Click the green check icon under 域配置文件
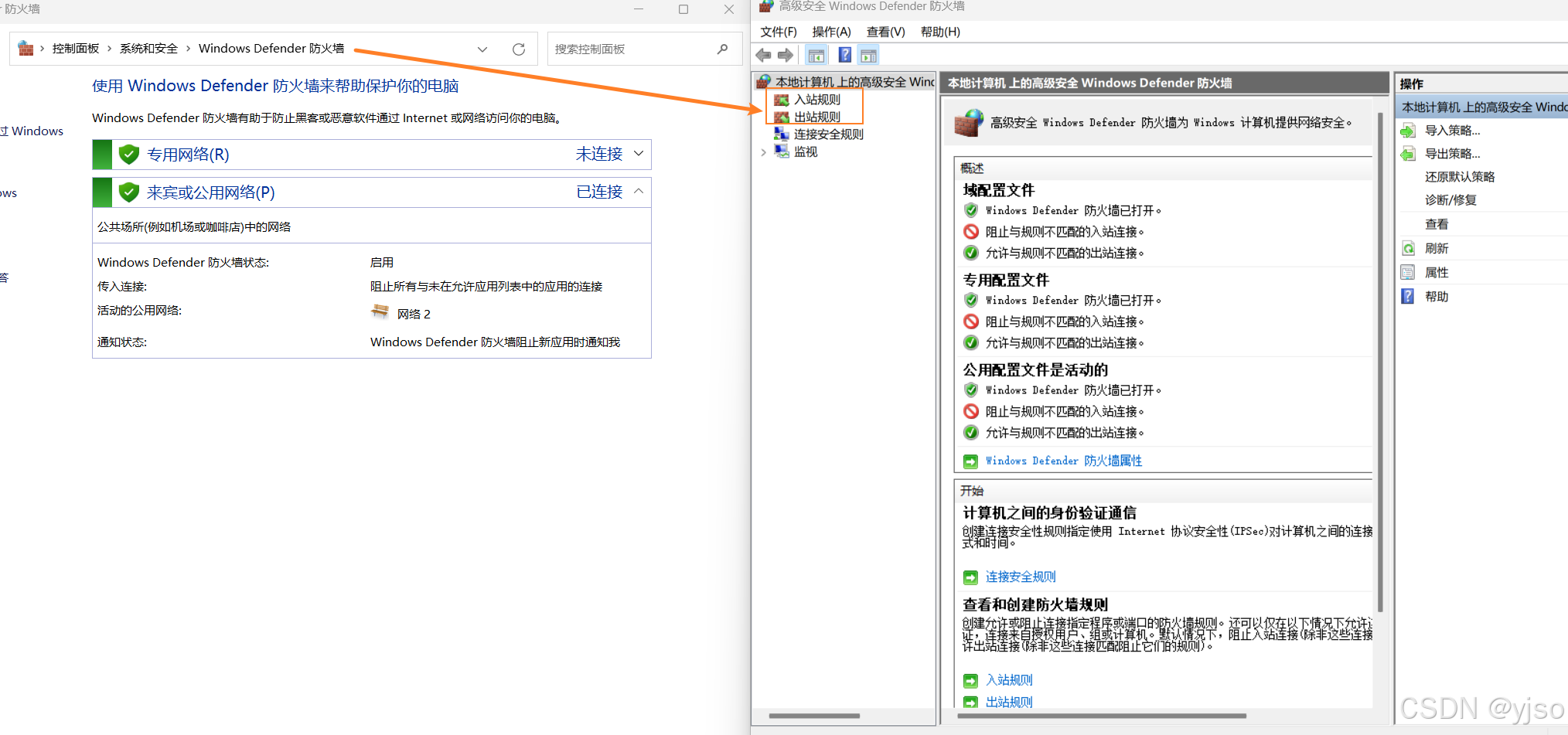 [971, 210]
